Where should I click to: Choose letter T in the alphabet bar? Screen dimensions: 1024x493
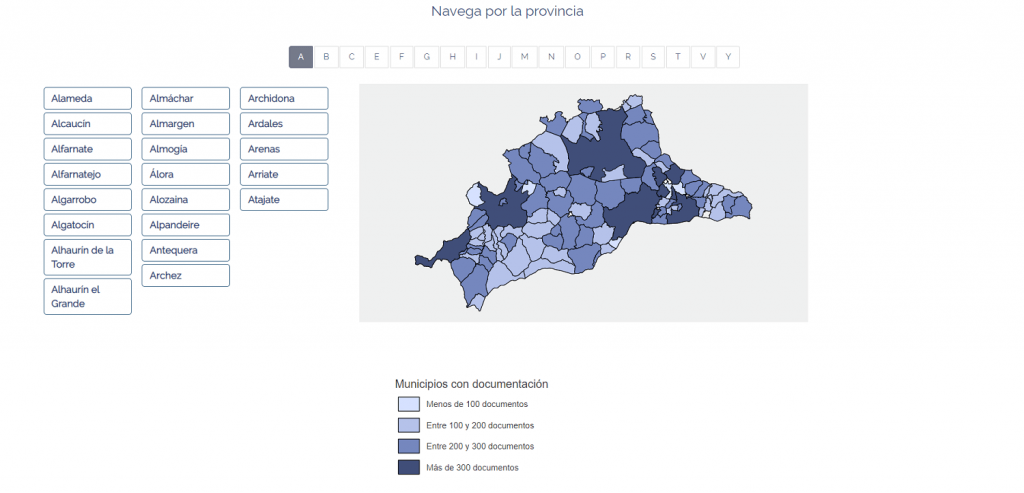click(x=678, y=57)
